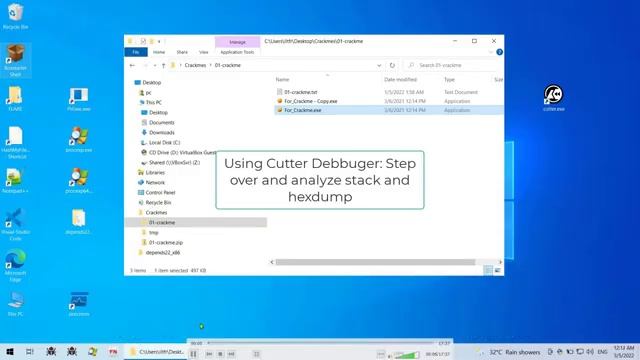Select Control Panel in navigation pane
This screenshot has width=640, height=360.
(160, 193)
